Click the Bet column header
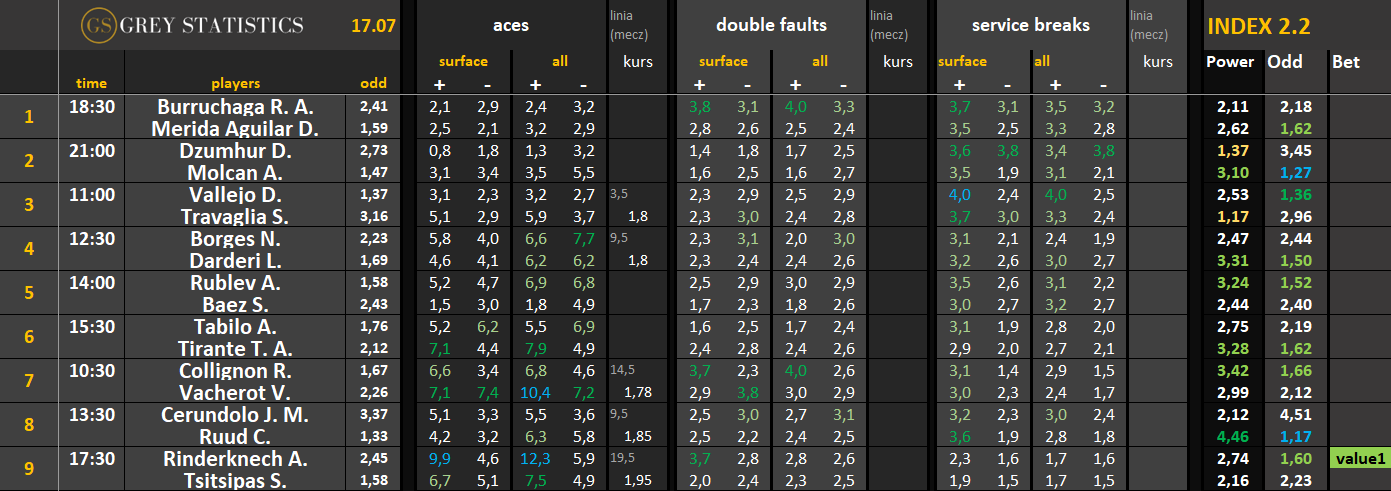The height and width of the screenshot is (491, 1391). tap(1346, 62)
